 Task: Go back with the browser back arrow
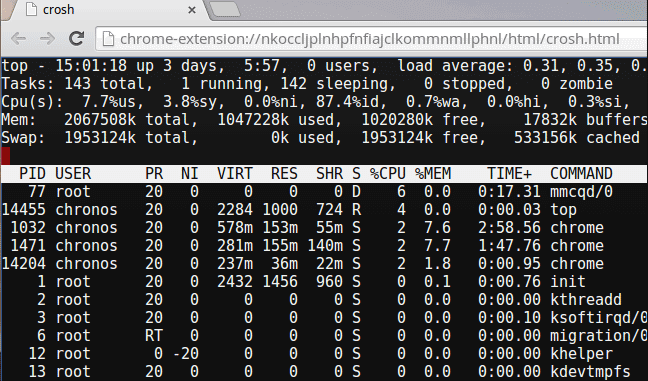(19, 39)
